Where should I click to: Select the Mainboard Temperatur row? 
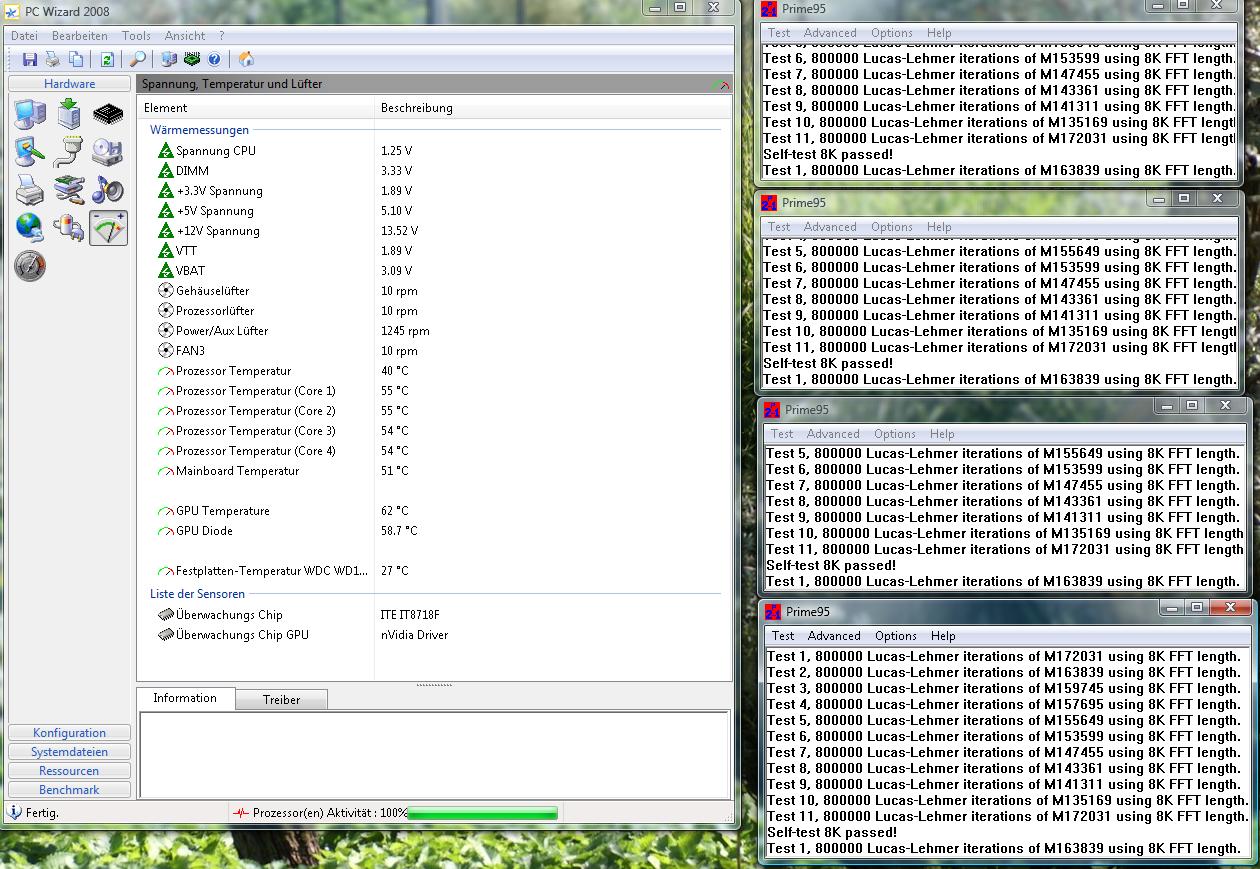[434, 471]
